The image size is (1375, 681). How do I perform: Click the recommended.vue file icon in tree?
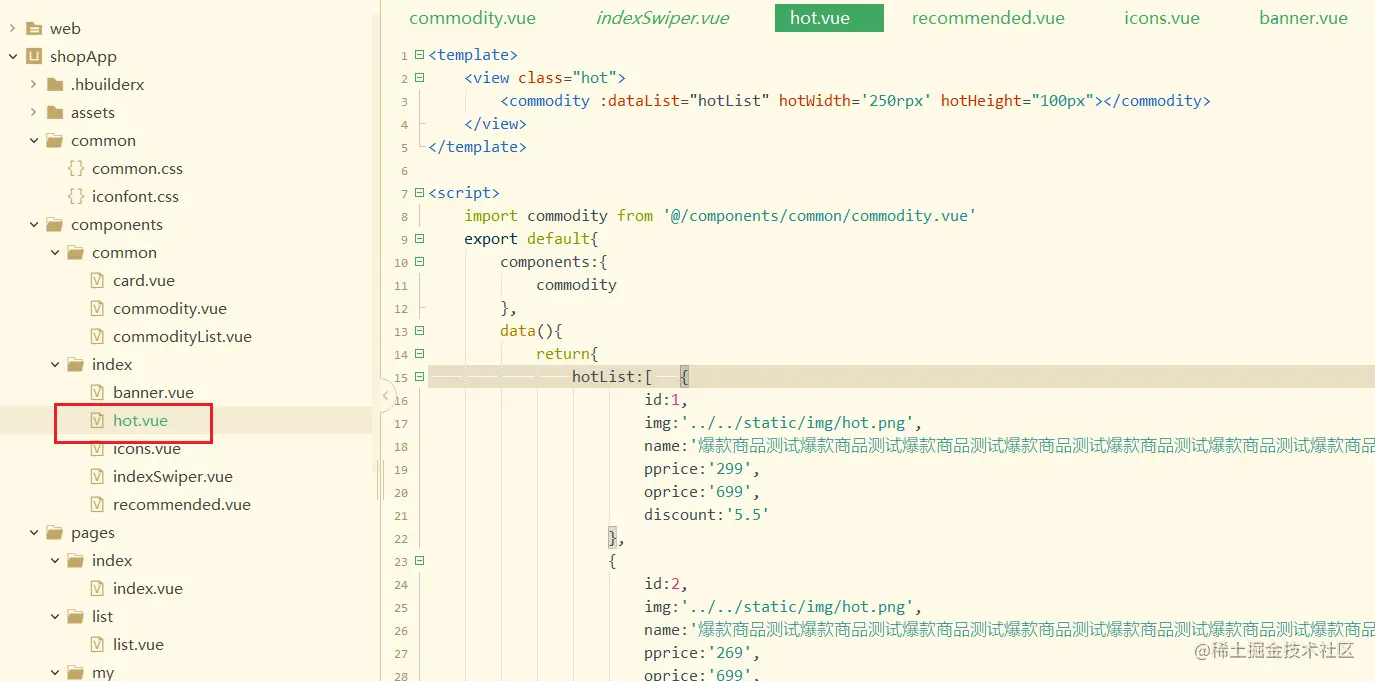(97, 505)
